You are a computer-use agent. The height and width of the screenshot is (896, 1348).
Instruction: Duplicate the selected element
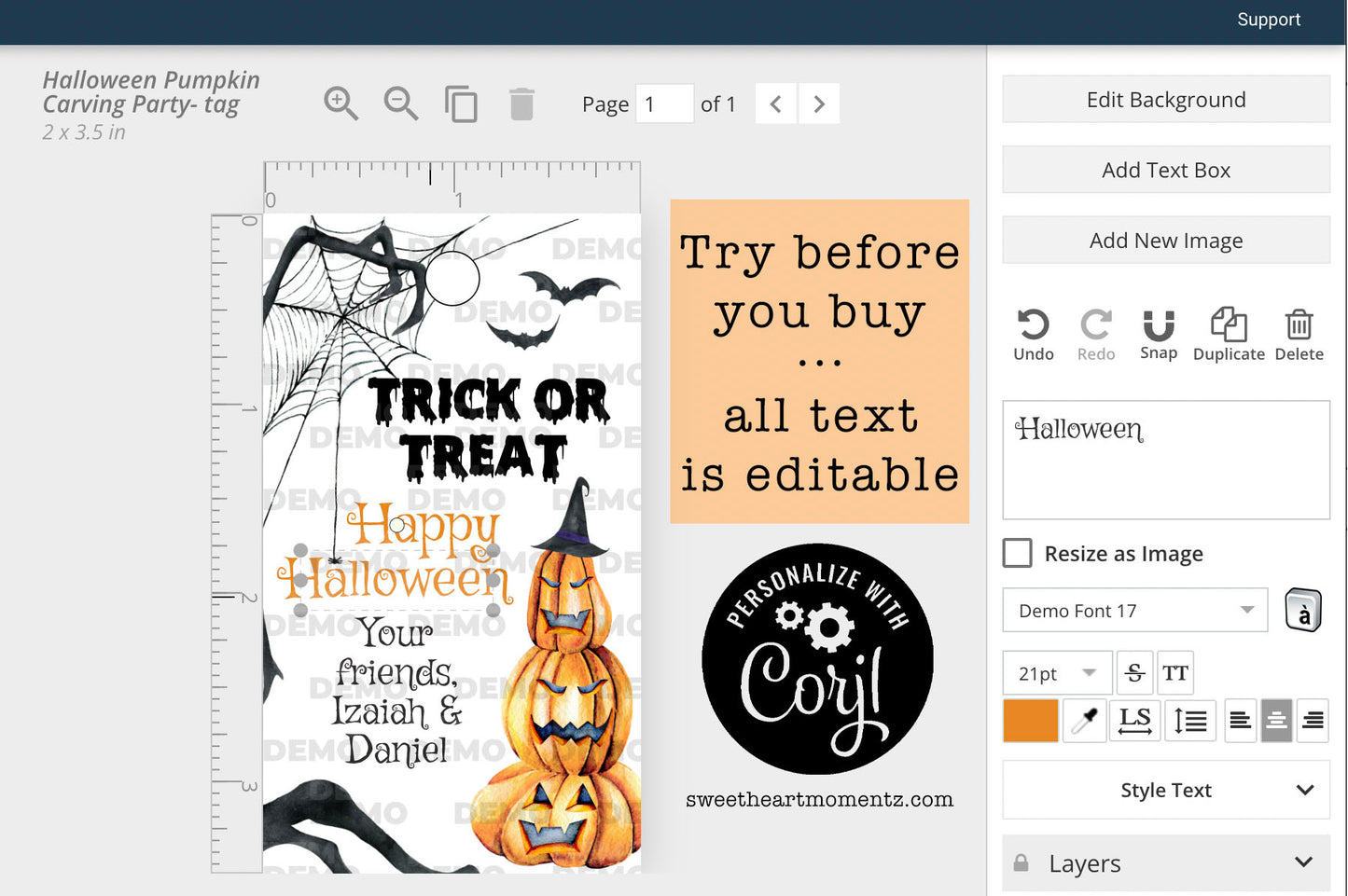click(1228, 334)
